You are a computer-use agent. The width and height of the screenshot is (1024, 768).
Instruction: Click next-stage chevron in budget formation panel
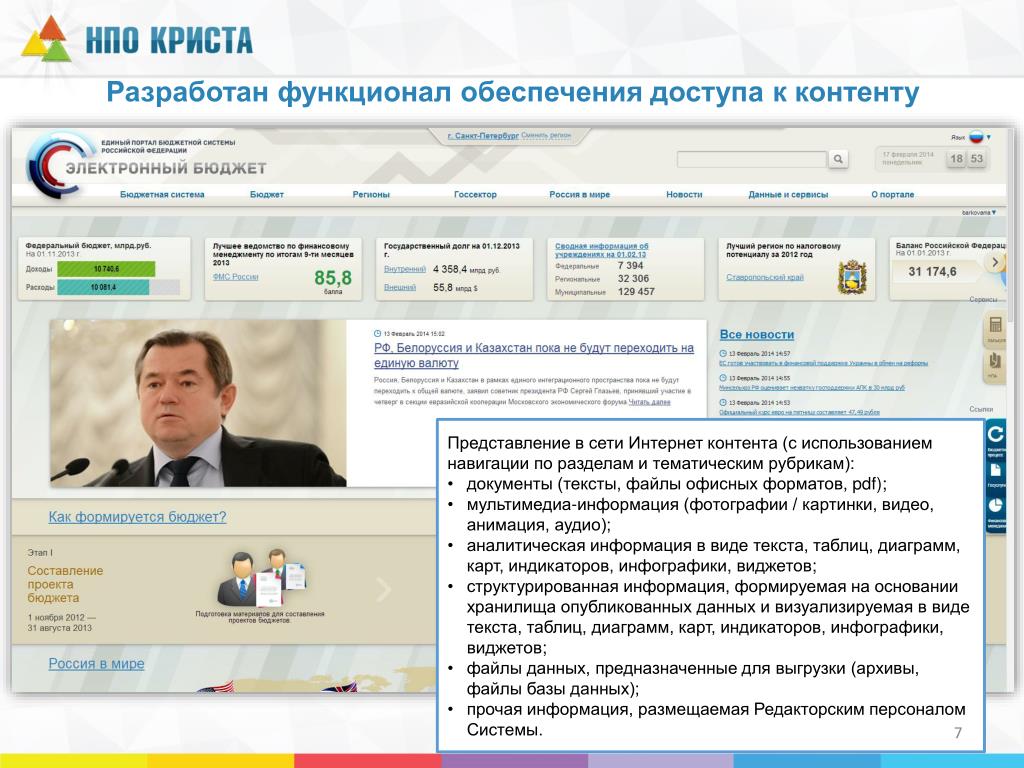(x=384, y=590)
